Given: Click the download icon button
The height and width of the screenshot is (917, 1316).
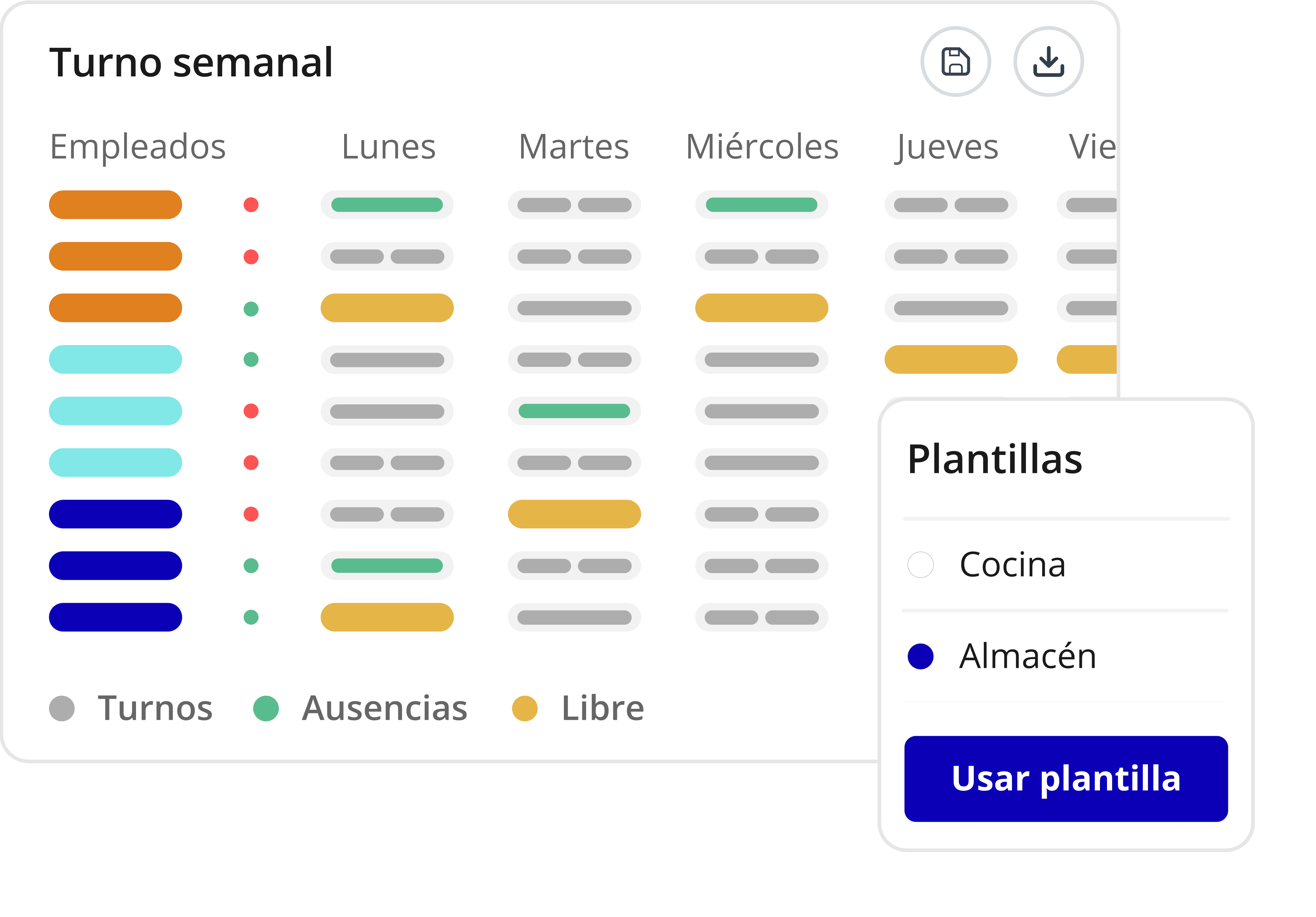Looking at the screenshot, I should point(1048,62).
